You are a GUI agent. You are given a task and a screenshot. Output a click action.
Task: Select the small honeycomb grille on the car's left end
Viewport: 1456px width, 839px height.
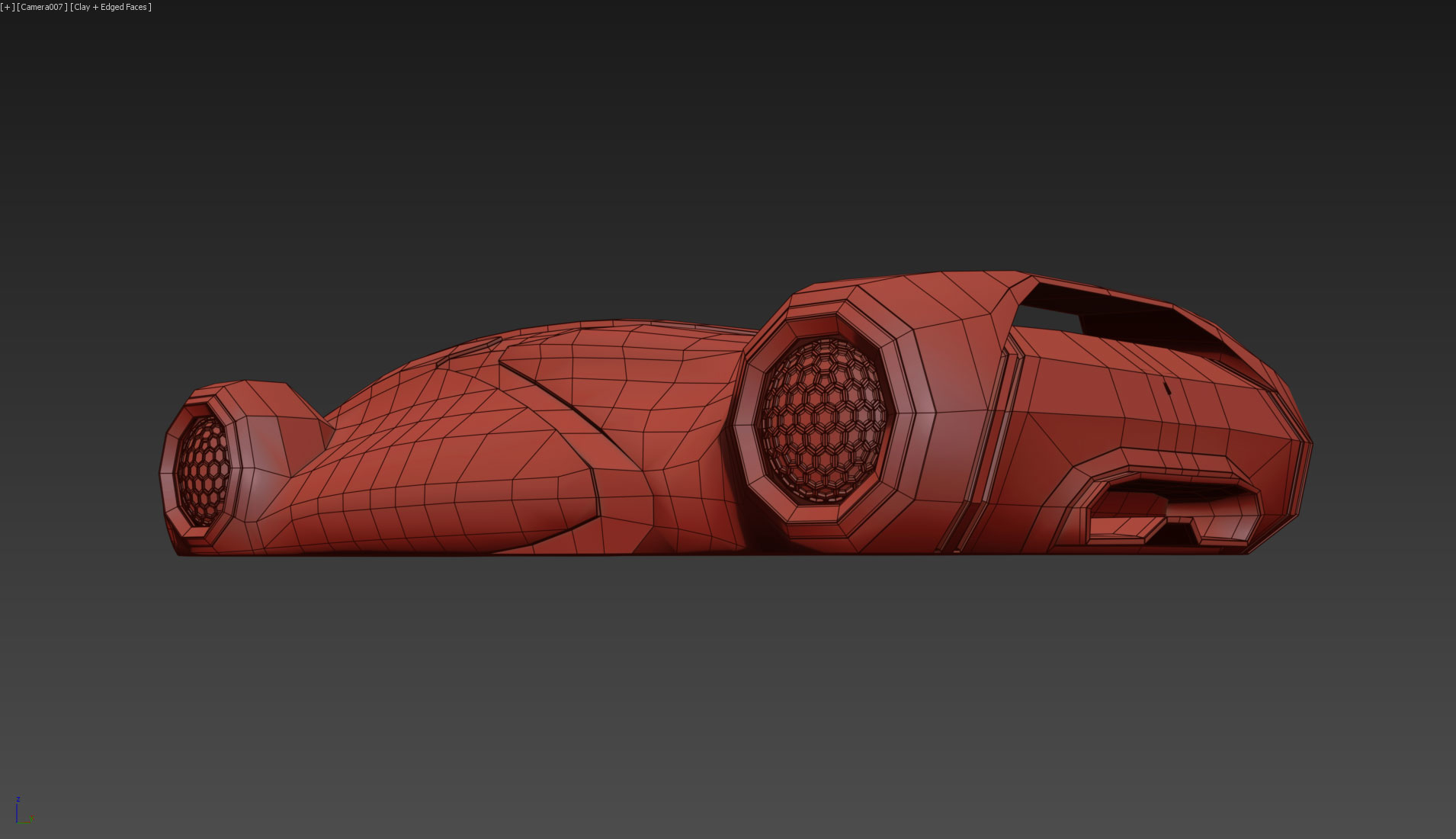tap(204, 471)
